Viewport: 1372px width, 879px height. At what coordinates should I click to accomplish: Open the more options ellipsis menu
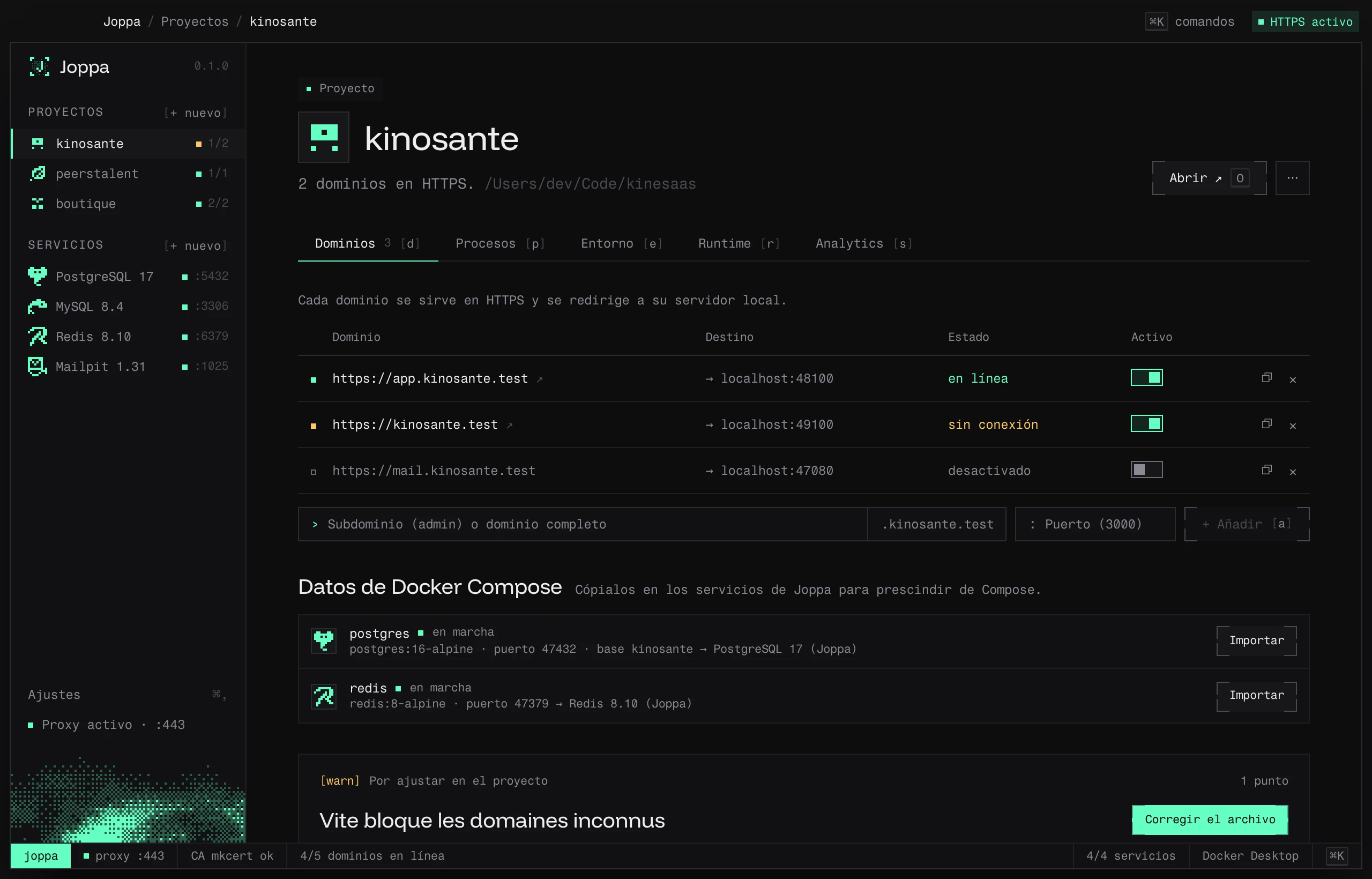tap(1292, 178)
